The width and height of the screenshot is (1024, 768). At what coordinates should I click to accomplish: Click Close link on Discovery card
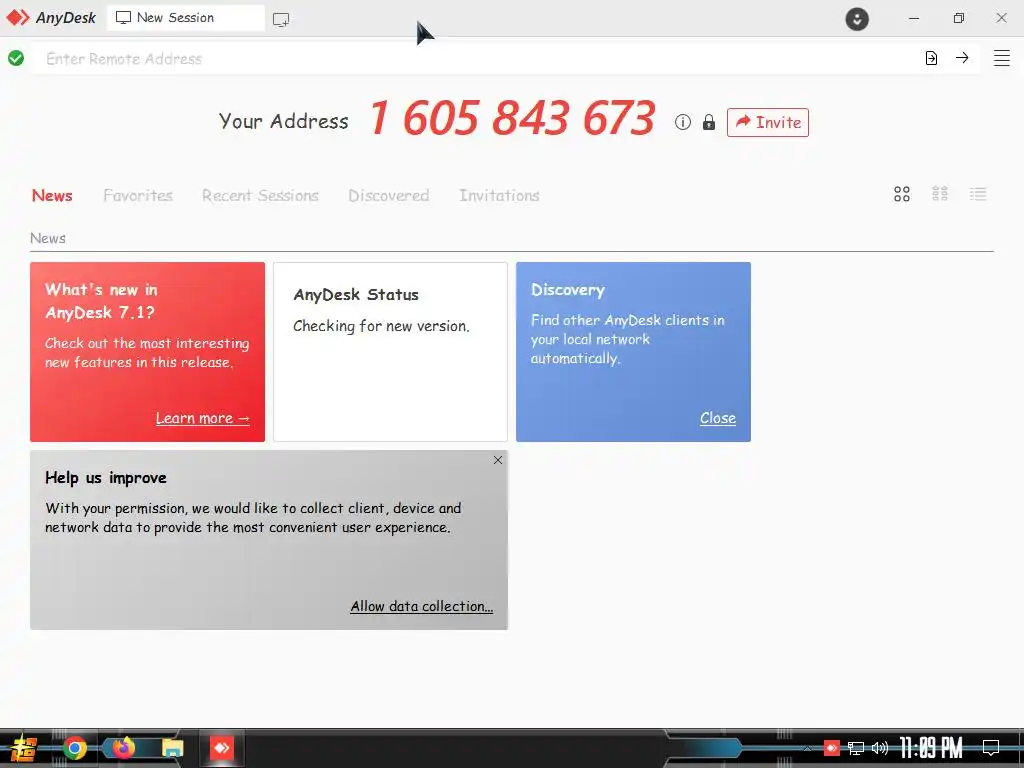(x=718, y=418)
